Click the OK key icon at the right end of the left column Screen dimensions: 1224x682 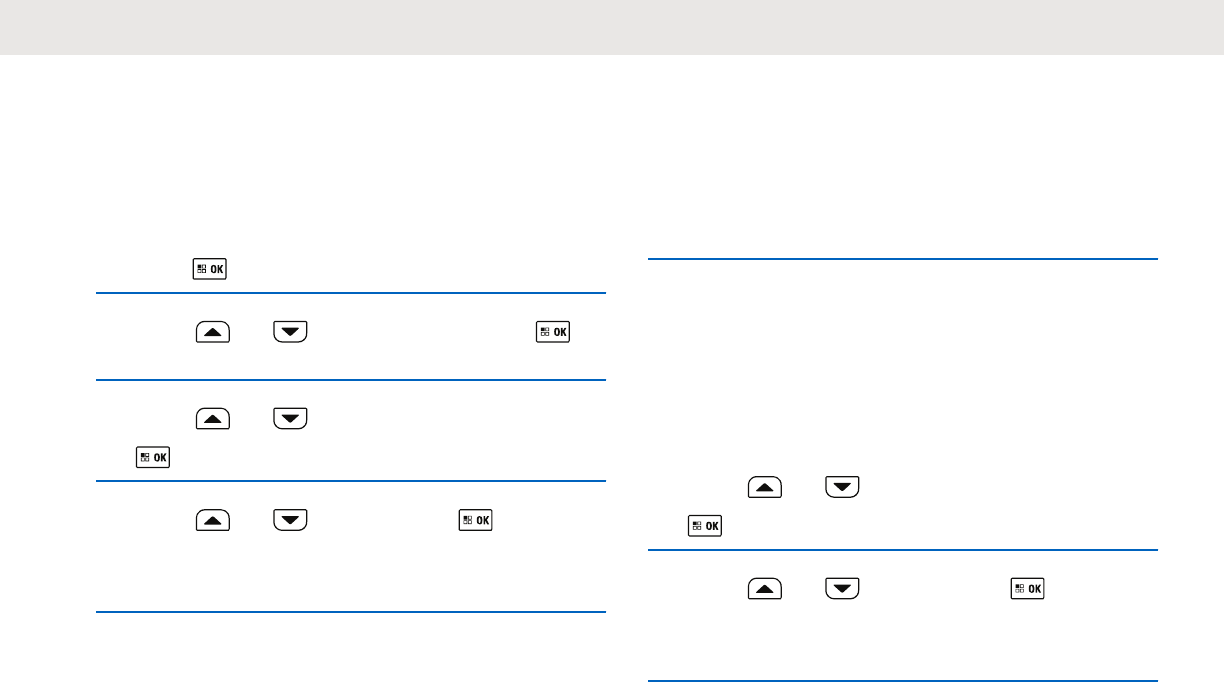click(x=553, y=331)
